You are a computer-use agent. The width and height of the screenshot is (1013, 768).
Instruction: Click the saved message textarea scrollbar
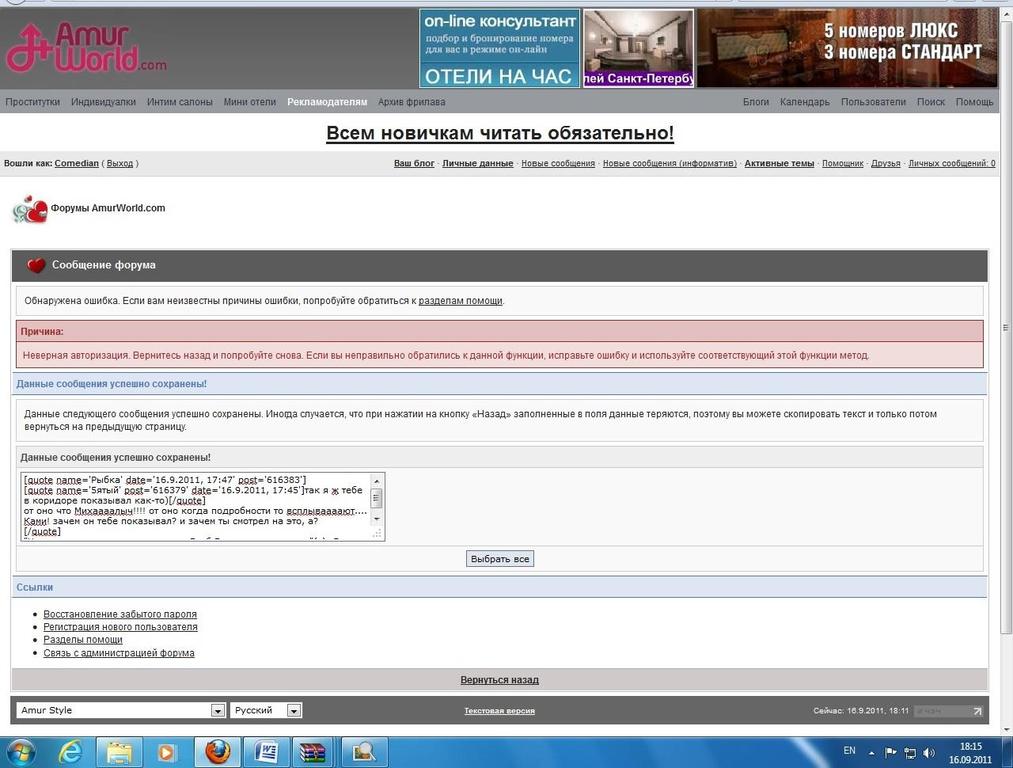pyautogui.click(x=377, y=505)
